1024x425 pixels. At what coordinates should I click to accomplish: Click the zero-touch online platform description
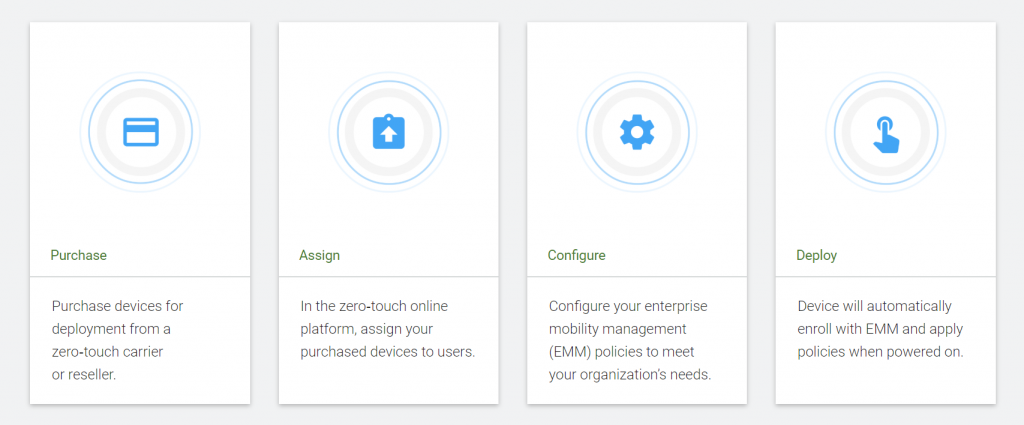click(x=388, y=329)
